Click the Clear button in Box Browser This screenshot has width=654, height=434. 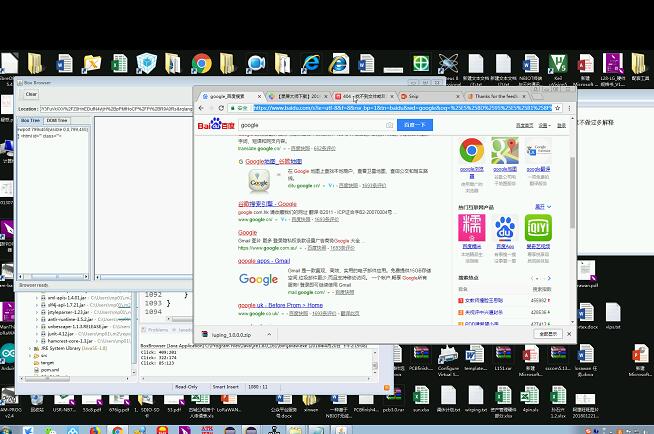point(31,94)
